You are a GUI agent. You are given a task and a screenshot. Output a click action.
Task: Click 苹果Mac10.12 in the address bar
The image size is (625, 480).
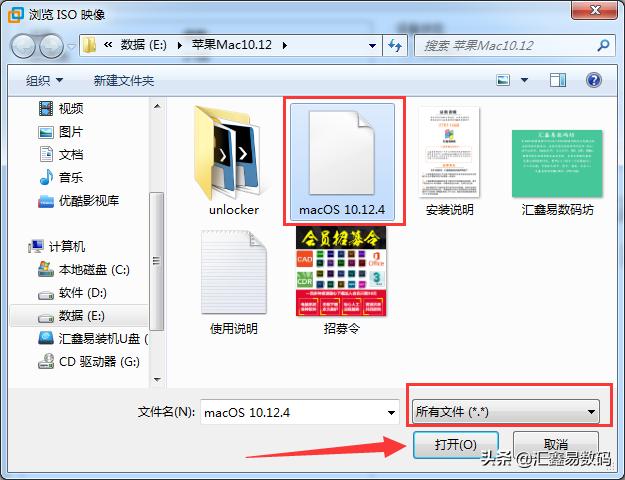232,45
